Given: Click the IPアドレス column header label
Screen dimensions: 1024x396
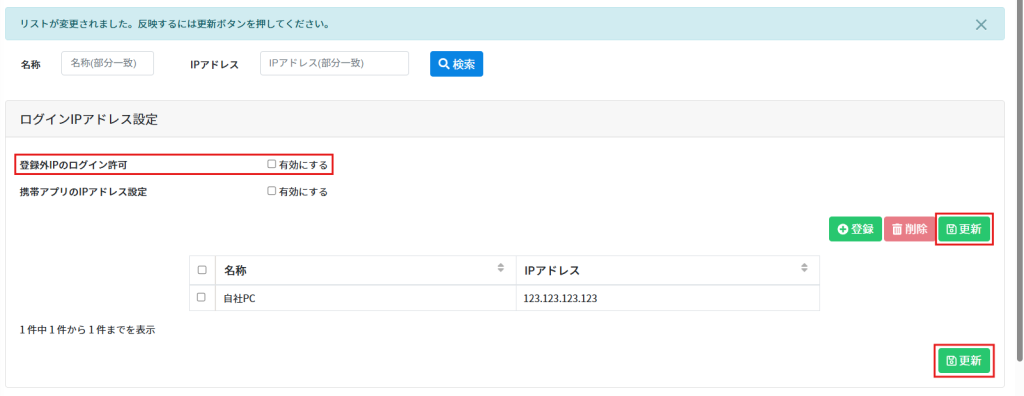Looking at the screenshot, I should coord(552,270).
